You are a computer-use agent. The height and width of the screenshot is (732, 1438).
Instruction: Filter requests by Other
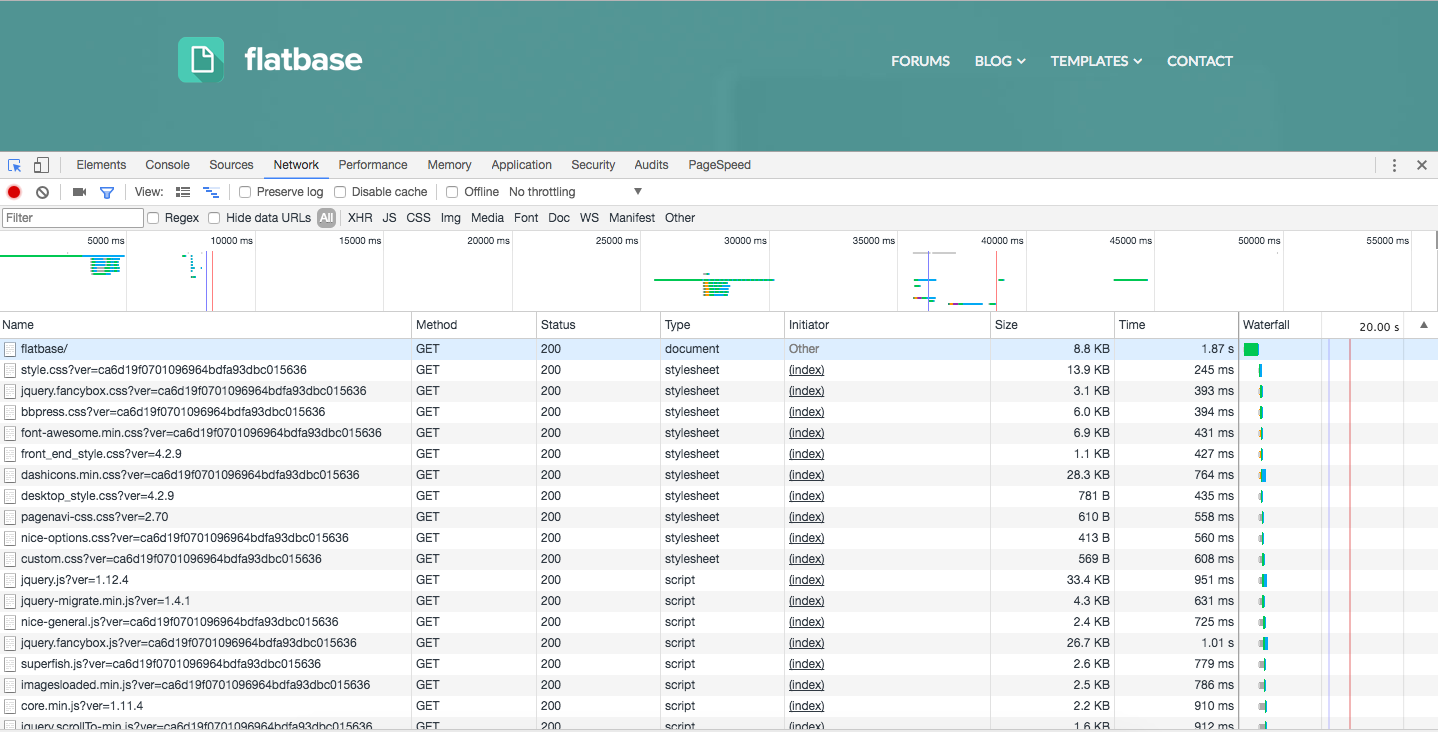(680, 218)
